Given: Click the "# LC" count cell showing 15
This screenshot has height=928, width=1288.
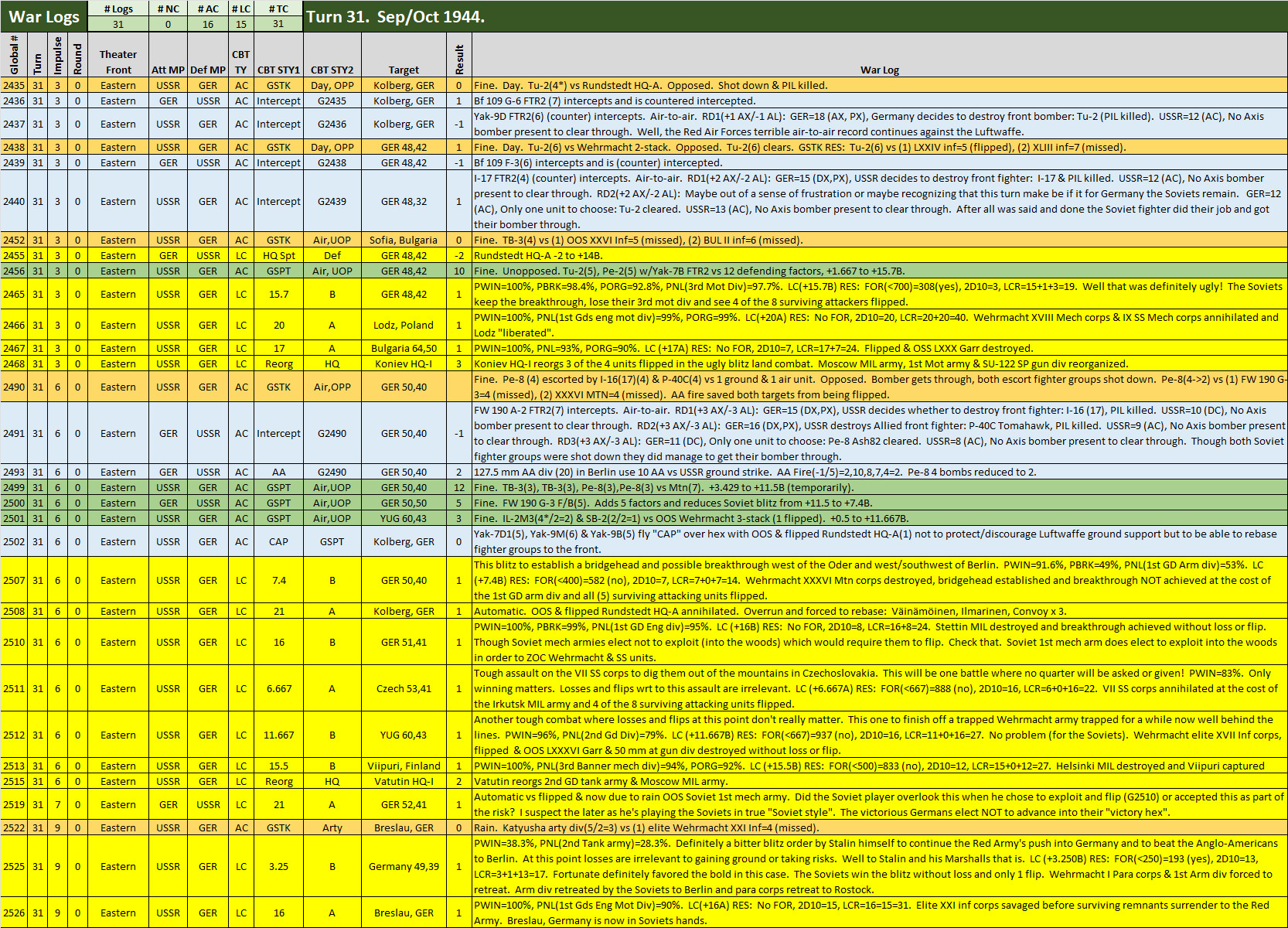Looking at the screenshot, I should 240,24.
